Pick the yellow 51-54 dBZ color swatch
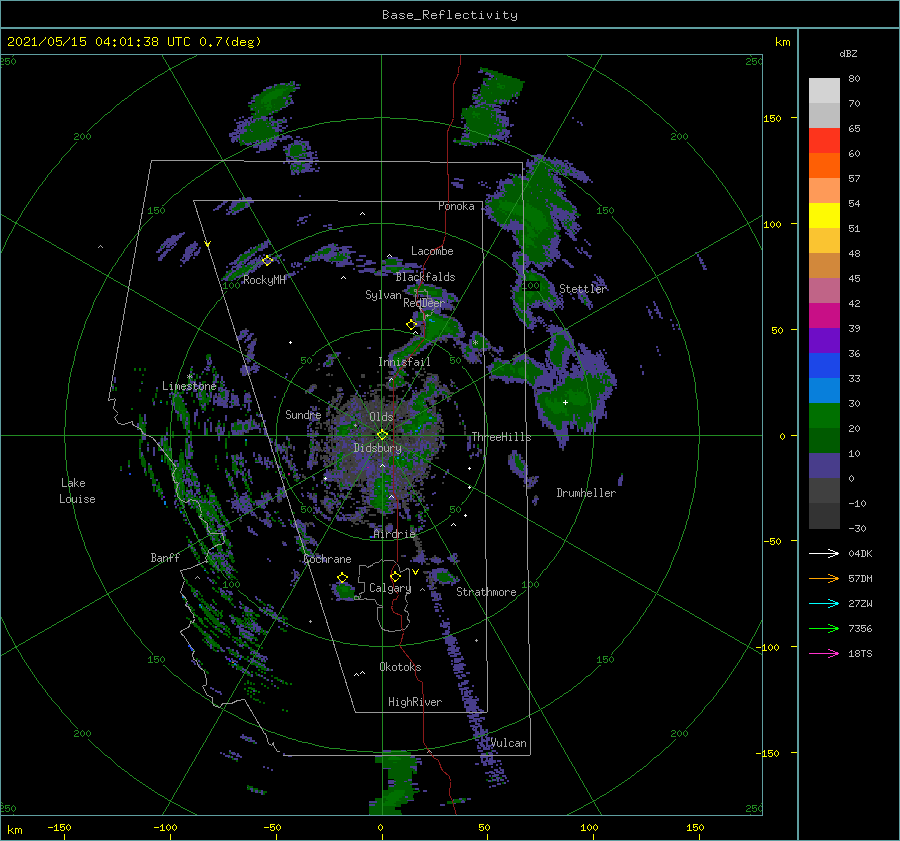Viewport: 900px width, 841px height. 824,216
